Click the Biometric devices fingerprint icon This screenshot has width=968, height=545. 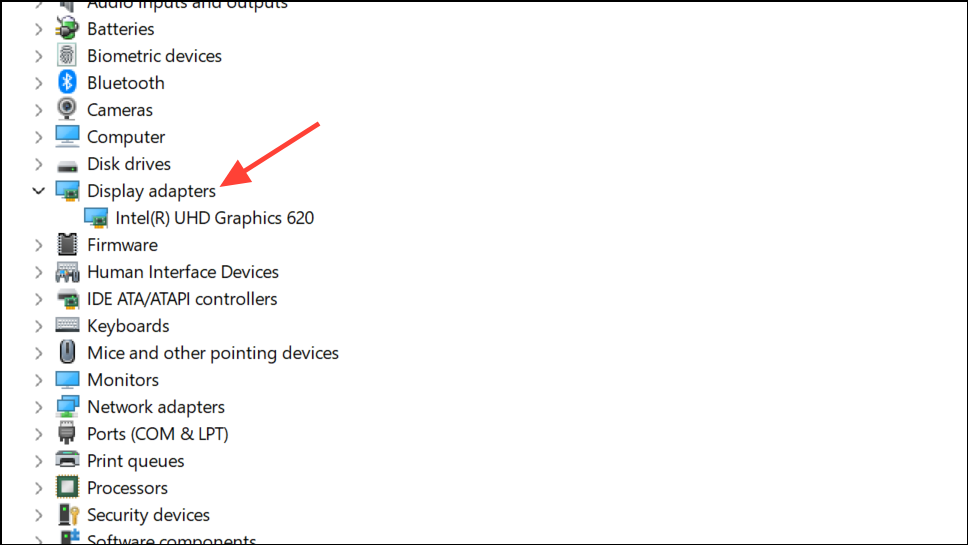tap(67, 56)
